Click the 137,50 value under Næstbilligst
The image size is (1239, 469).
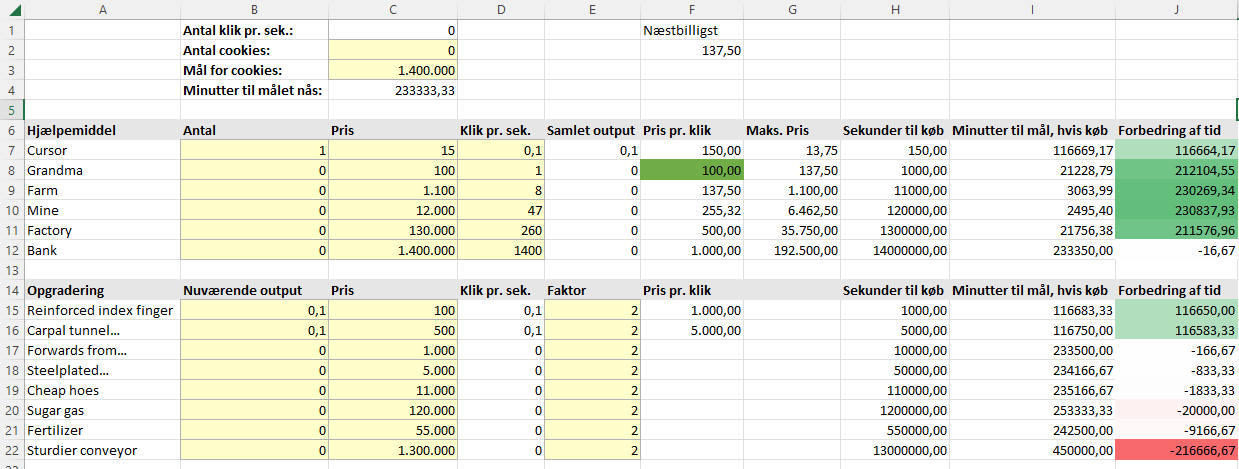[691, 50]
